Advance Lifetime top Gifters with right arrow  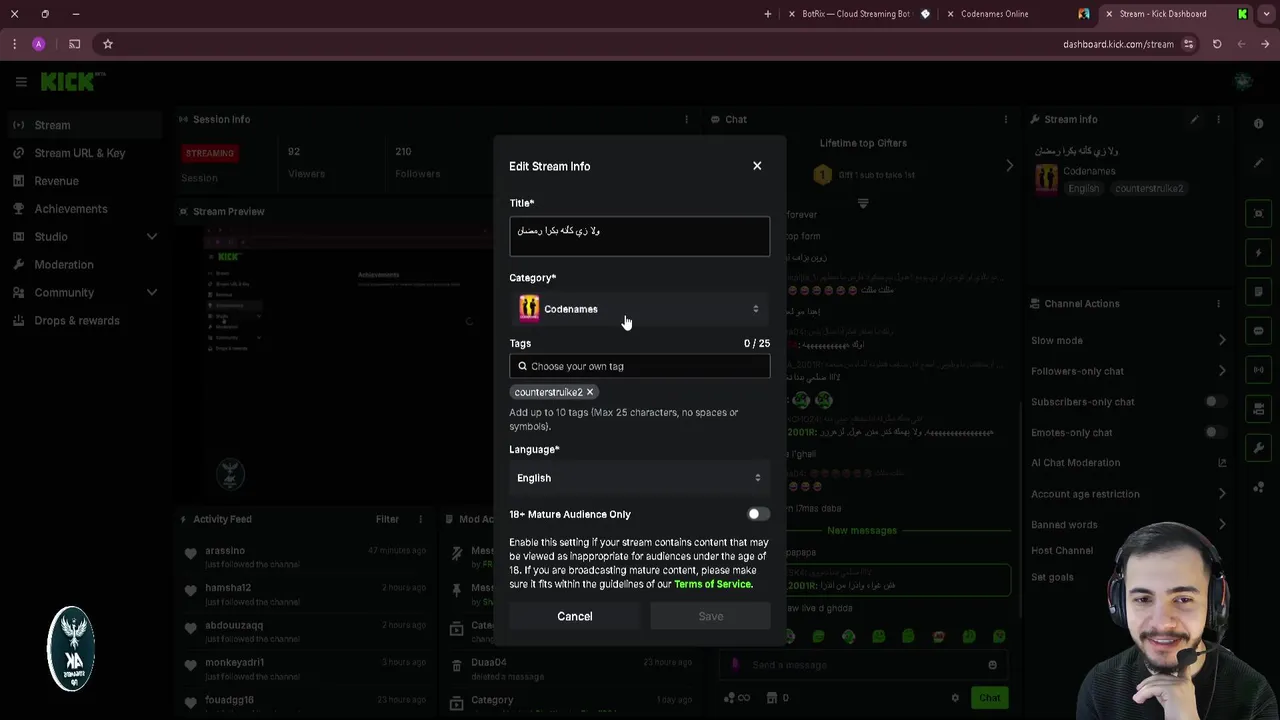[1009, 166]
